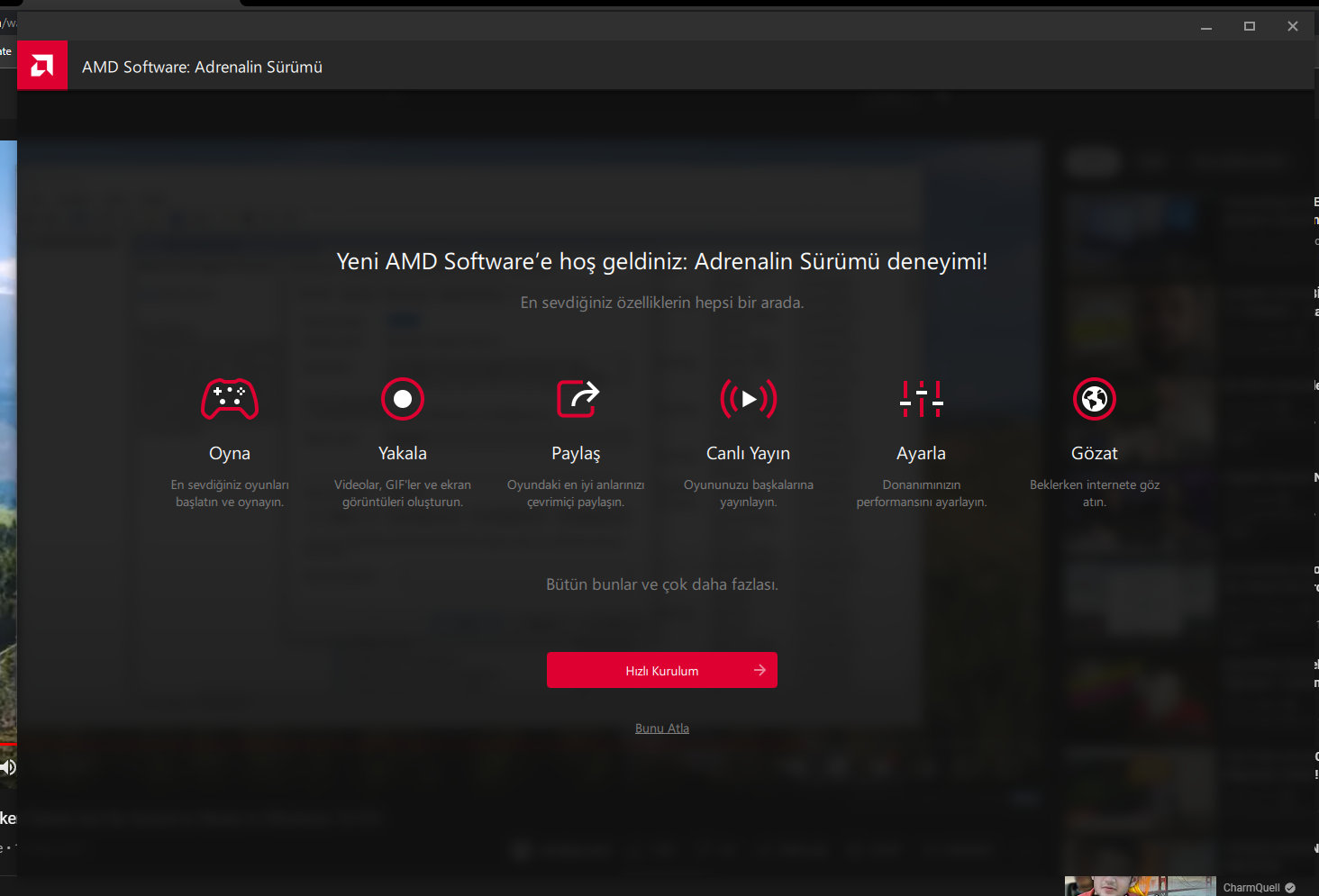Click the Bunu Atla skip link
This screenshot has height=896, width=1319.
[x=662, y=729]
